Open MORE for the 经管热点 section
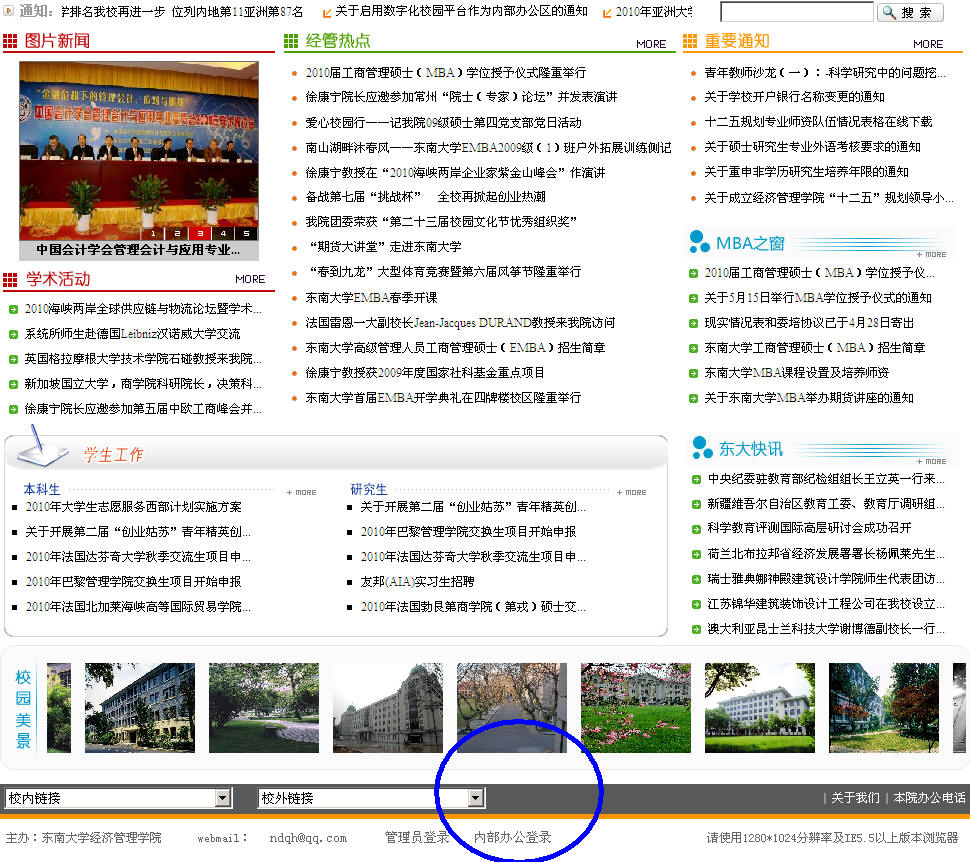 [x=650, y=44]
